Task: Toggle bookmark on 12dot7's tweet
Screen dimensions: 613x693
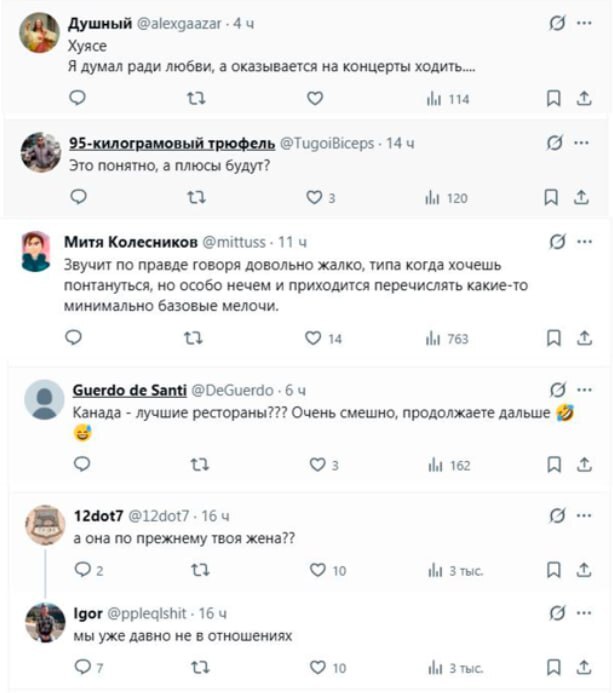Action: 551,570
